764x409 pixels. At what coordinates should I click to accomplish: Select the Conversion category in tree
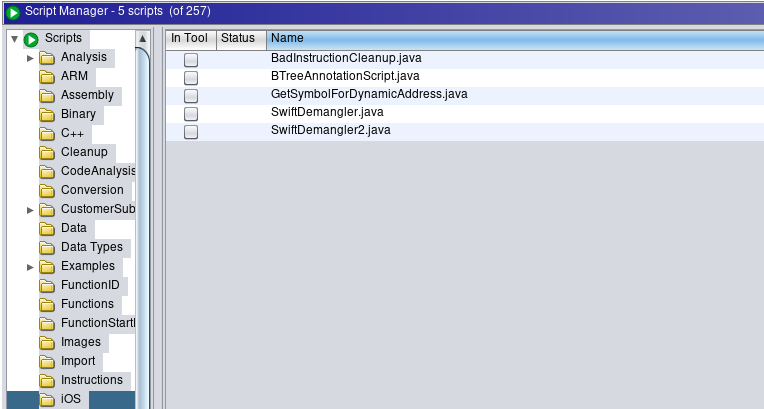92,190
